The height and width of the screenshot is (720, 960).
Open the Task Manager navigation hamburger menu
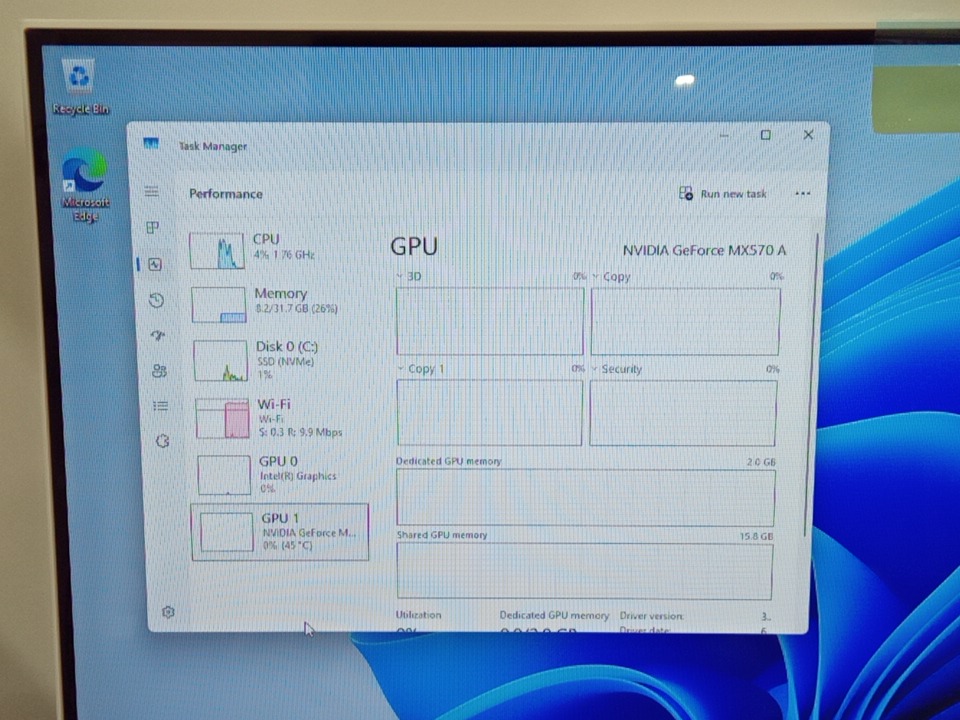[151, 192]
